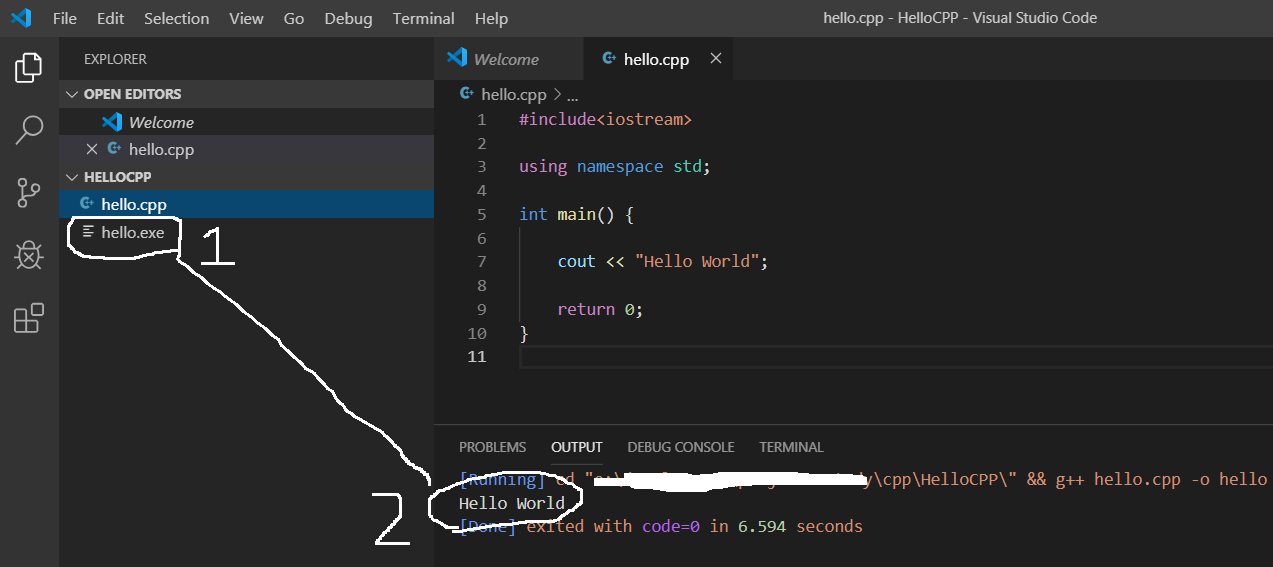The image size is (1273, 567).
Task: Collapse the Open Editors section
Action: [71, 94]
